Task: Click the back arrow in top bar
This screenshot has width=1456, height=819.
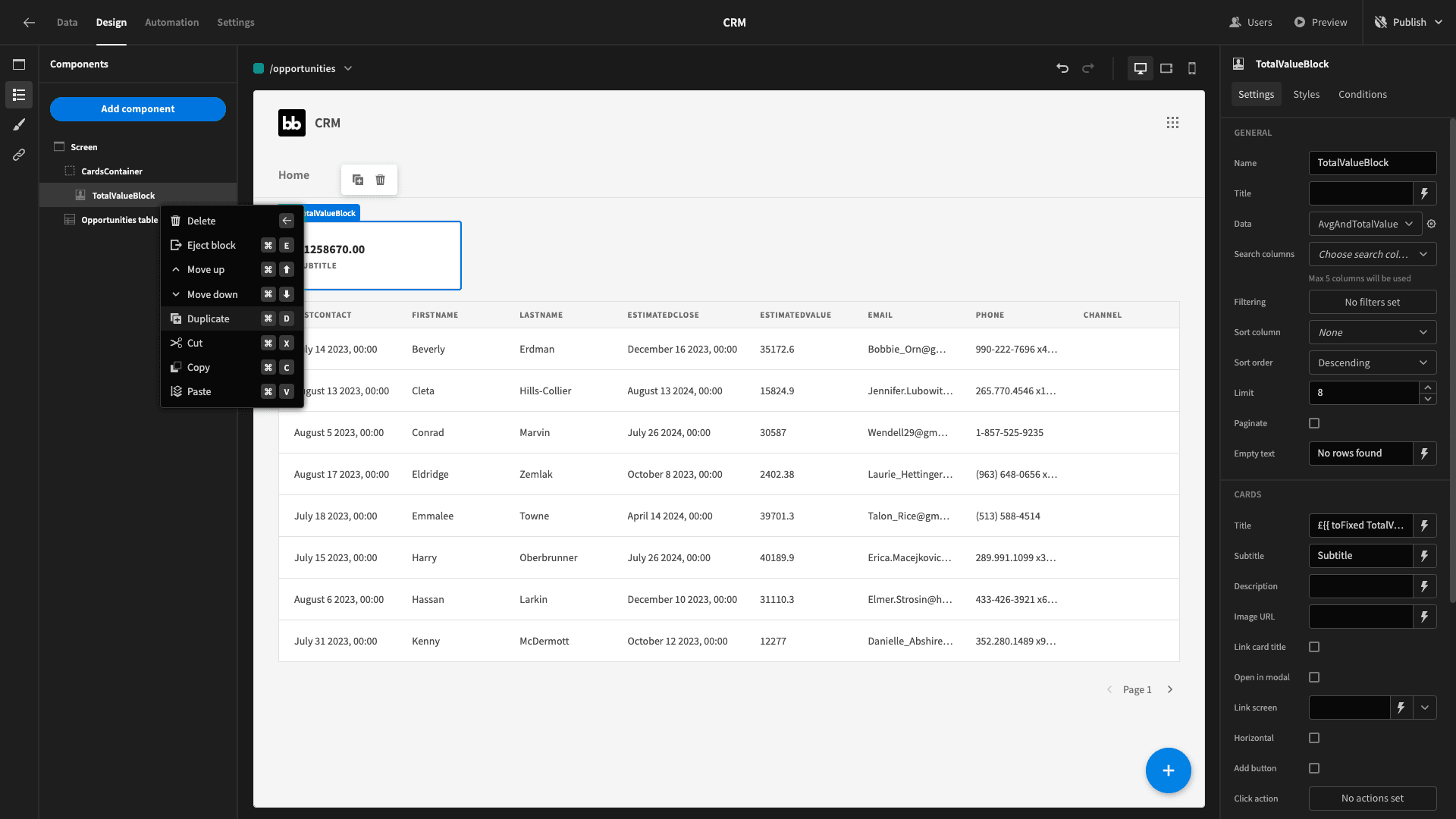Action: pos(29,22)
